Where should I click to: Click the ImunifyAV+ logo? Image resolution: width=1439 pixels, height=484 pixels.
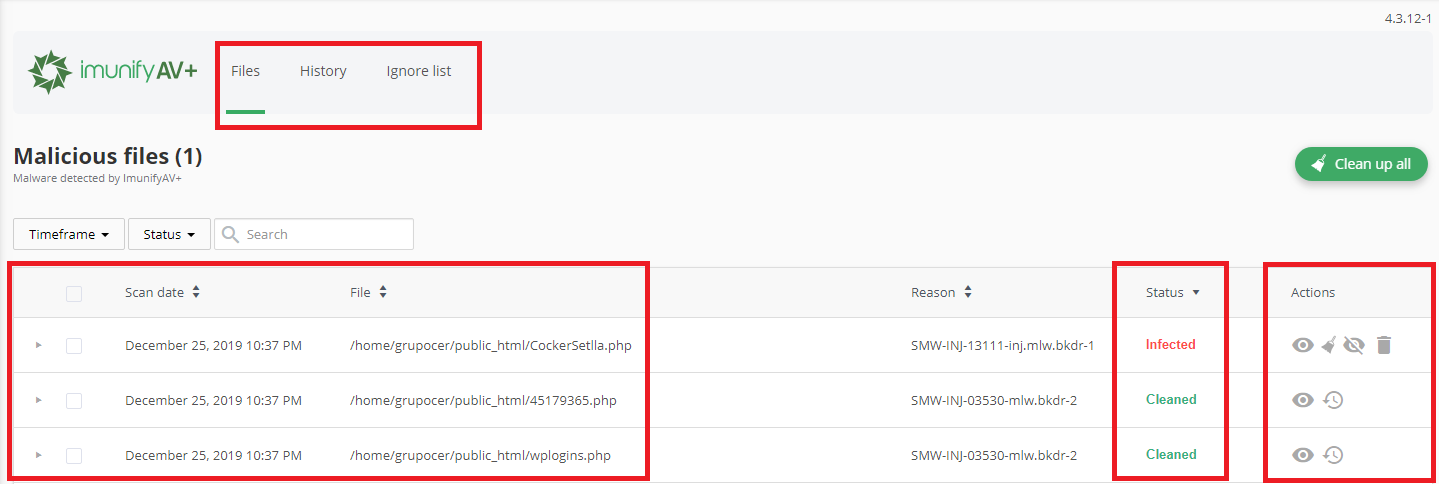[112, 72]
